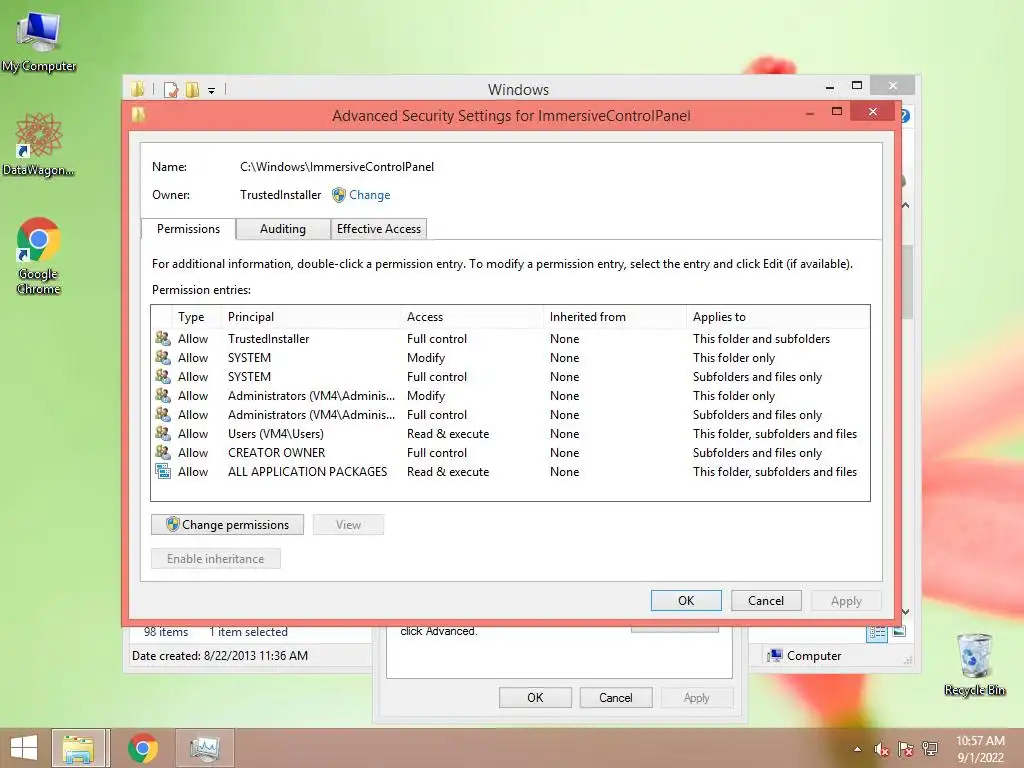This screenshot has width=1024, height=768.
Task: Click the user icon of CREATOR OWNER row
Action: click(163, 452)
